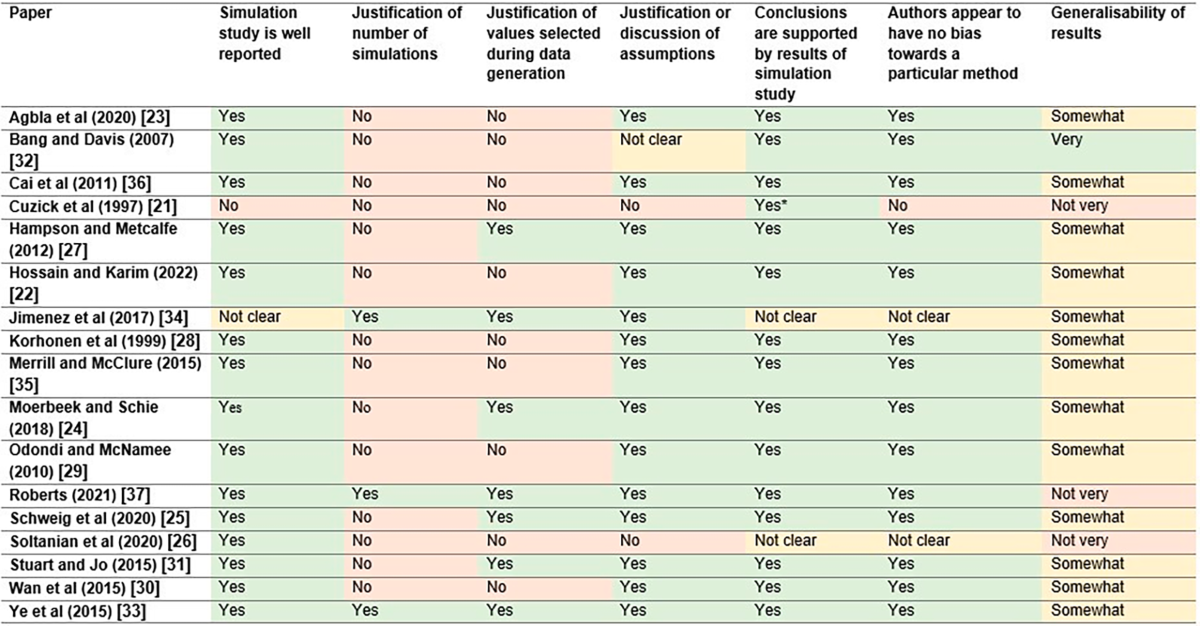The height and width of the screenshot is (626, 1200).
Task: Click the "Simulation study is well reported" header
Action: (265, 32)
